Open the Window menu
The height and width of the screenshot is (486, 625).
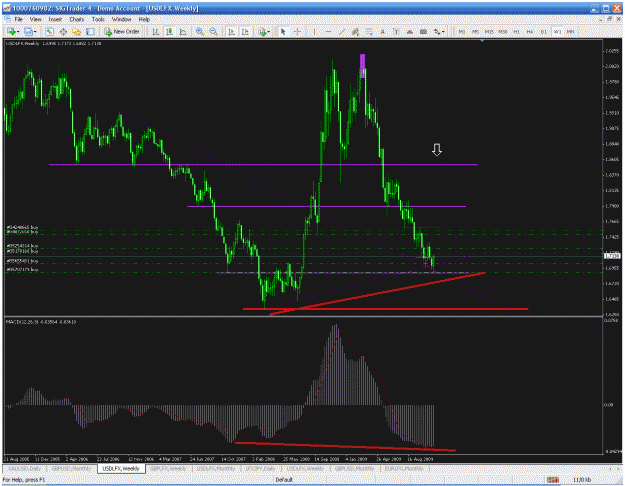tap(121, 19)
